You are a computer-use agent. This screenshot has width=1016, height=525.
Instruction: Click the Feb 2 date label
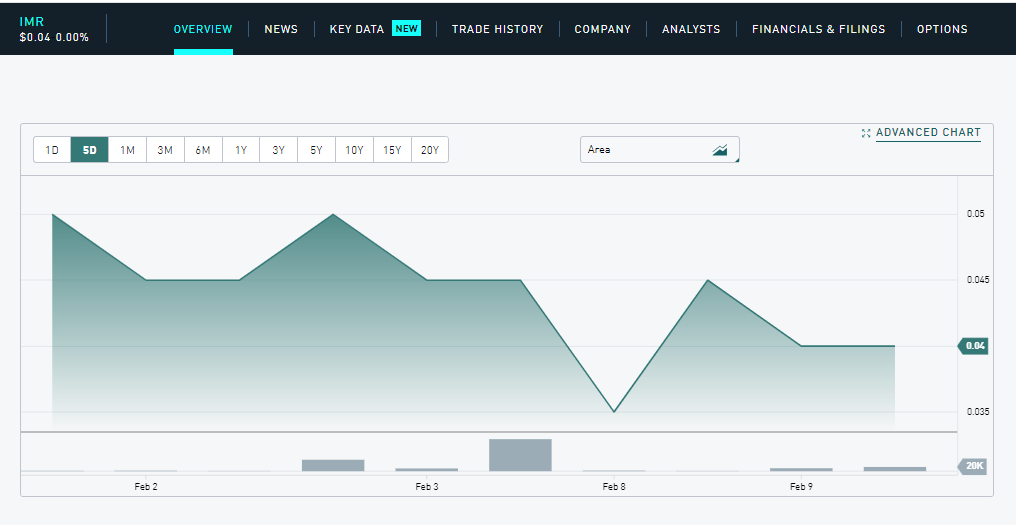(x=146, y=487)
